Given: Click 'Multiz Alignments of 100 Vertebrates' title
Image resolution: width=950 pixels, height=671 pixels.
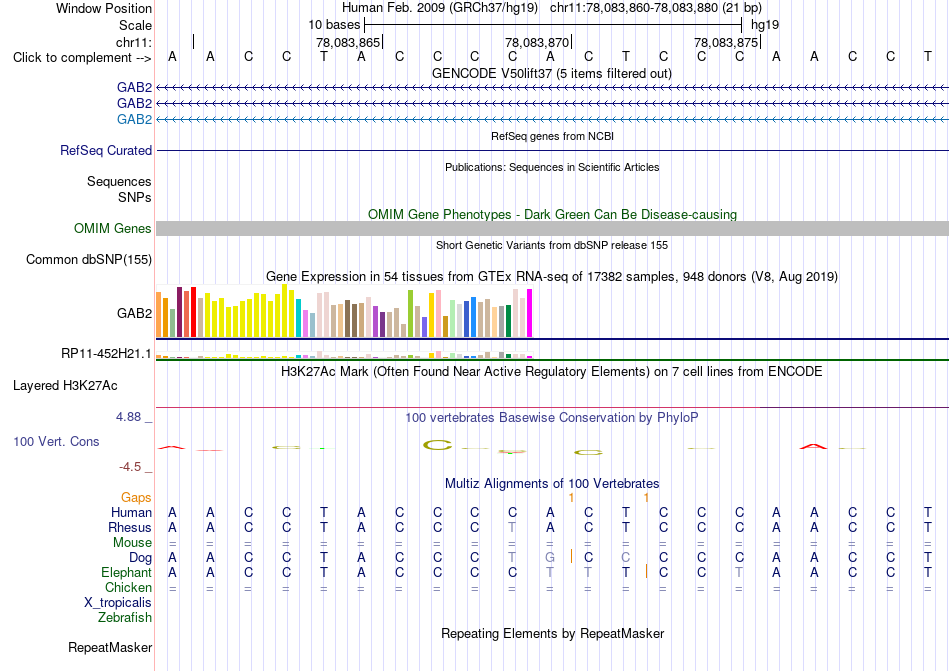Looking at the screenshot, I should [552, 483].
